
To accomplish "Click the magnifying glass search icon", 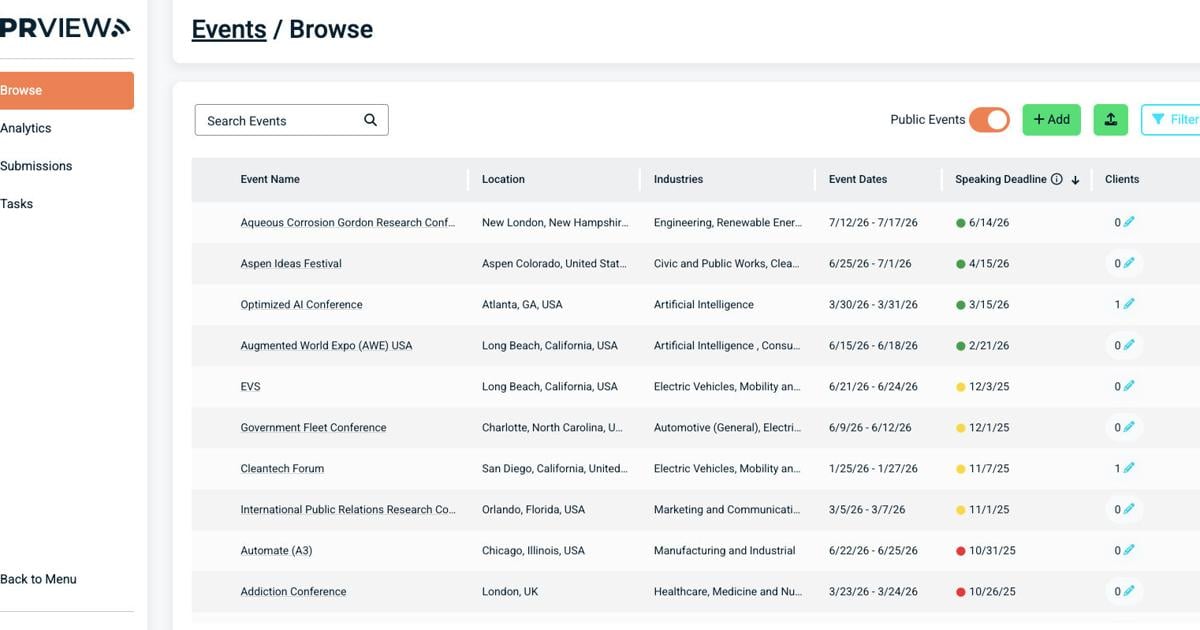I will pos(370,120).
